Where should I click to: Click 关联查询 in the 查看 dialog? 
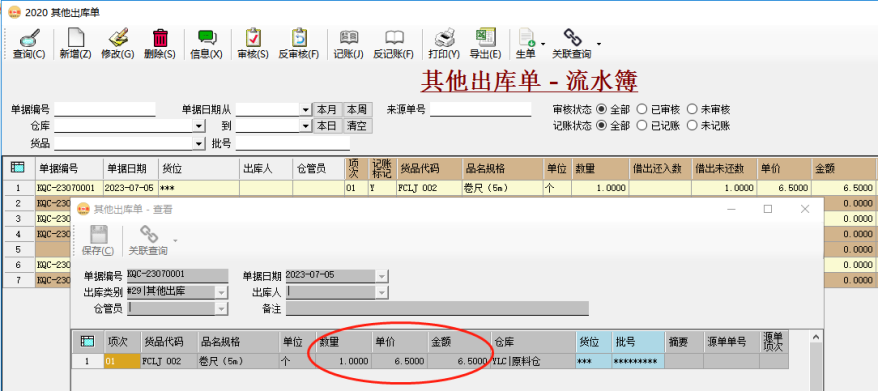tap(148, 240)
